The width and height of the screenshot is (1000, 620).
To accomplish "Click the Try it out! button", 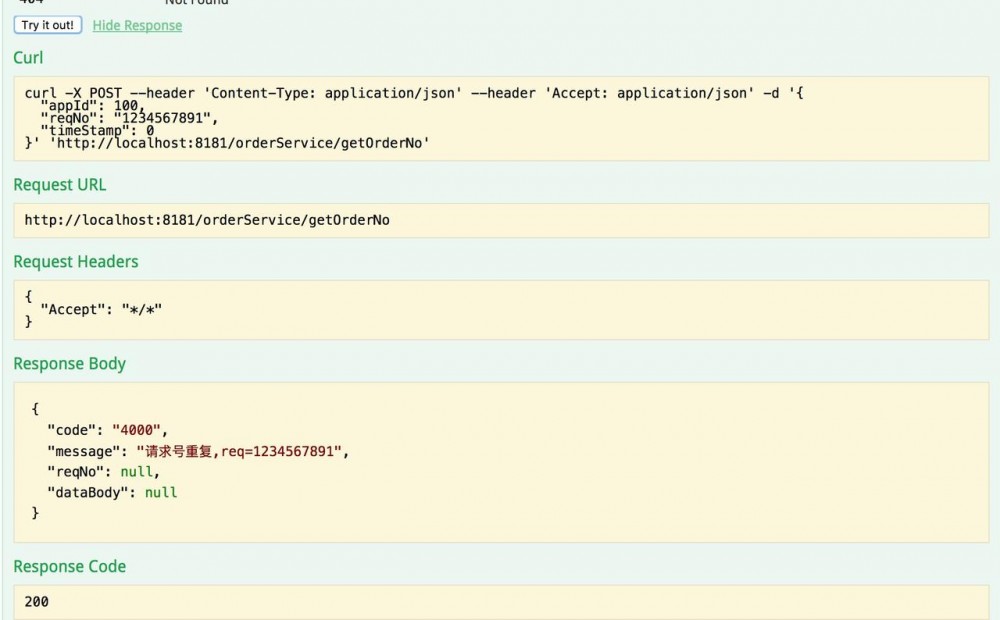I will pyautogui.click(x=48, y=25).
